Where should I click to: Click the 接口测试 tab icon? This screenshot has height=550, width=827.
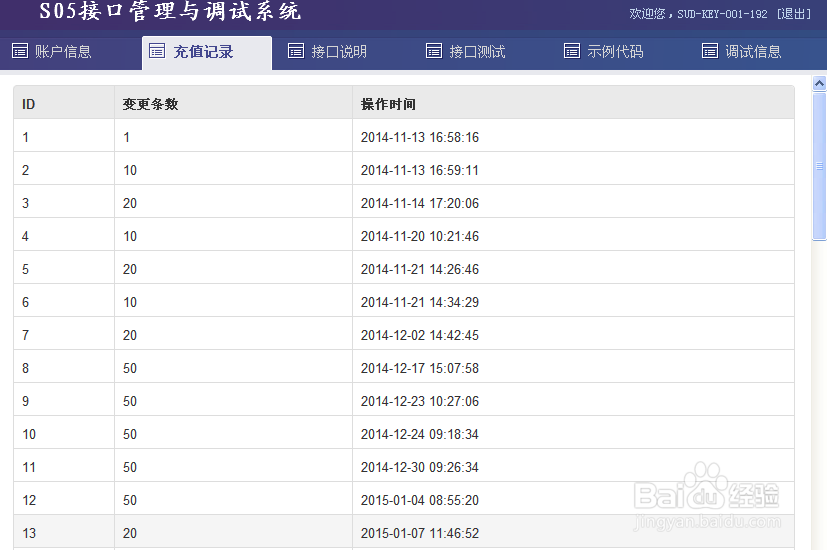pyautogui.click(x=434, y=51)
